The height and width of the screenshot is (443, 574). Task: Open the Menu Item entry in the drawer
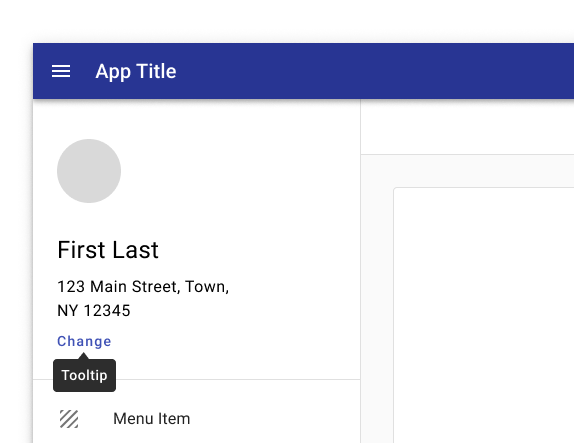click(x=197, y=419)
